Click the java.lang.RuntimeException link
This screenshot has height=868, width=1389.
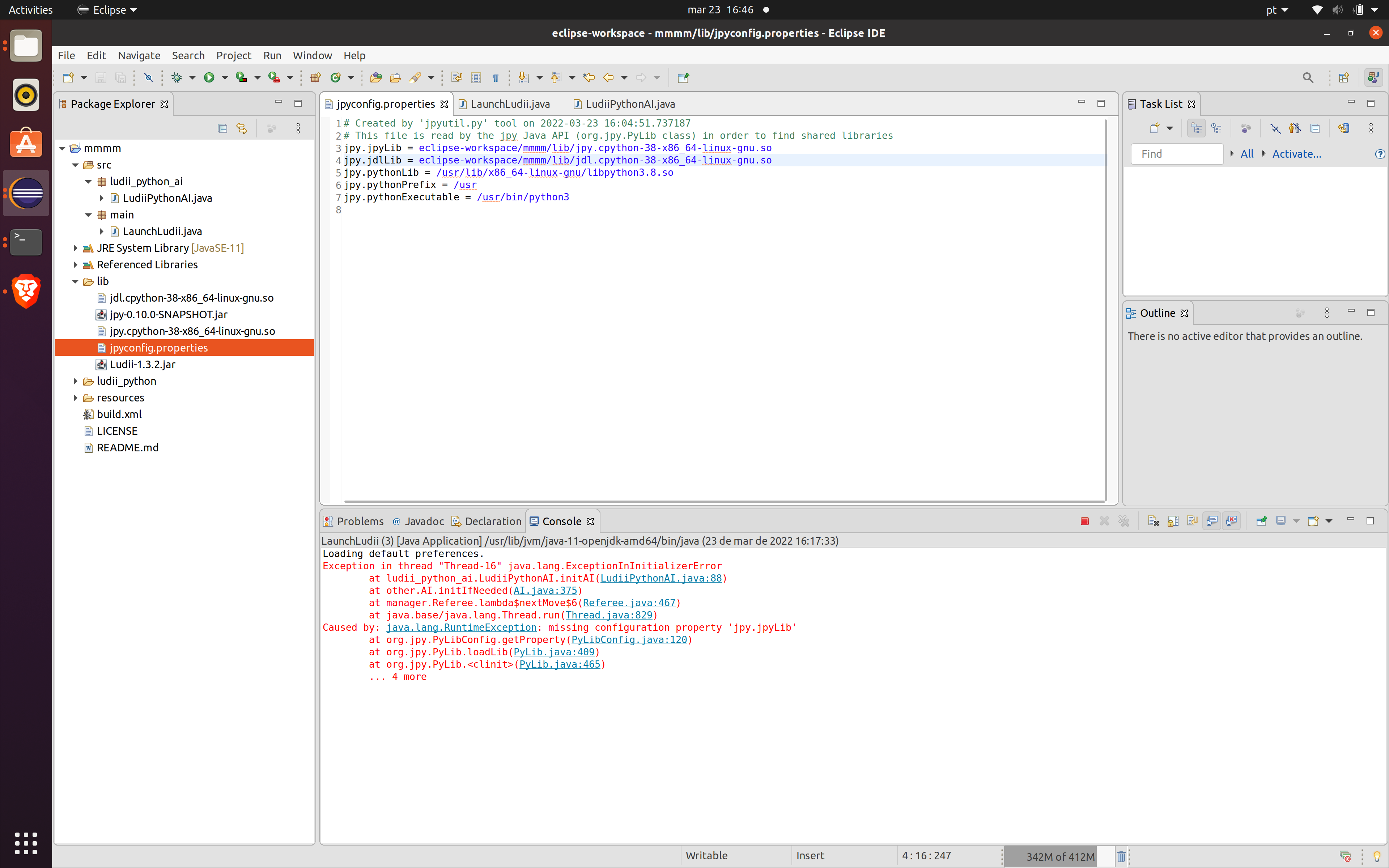461,627
